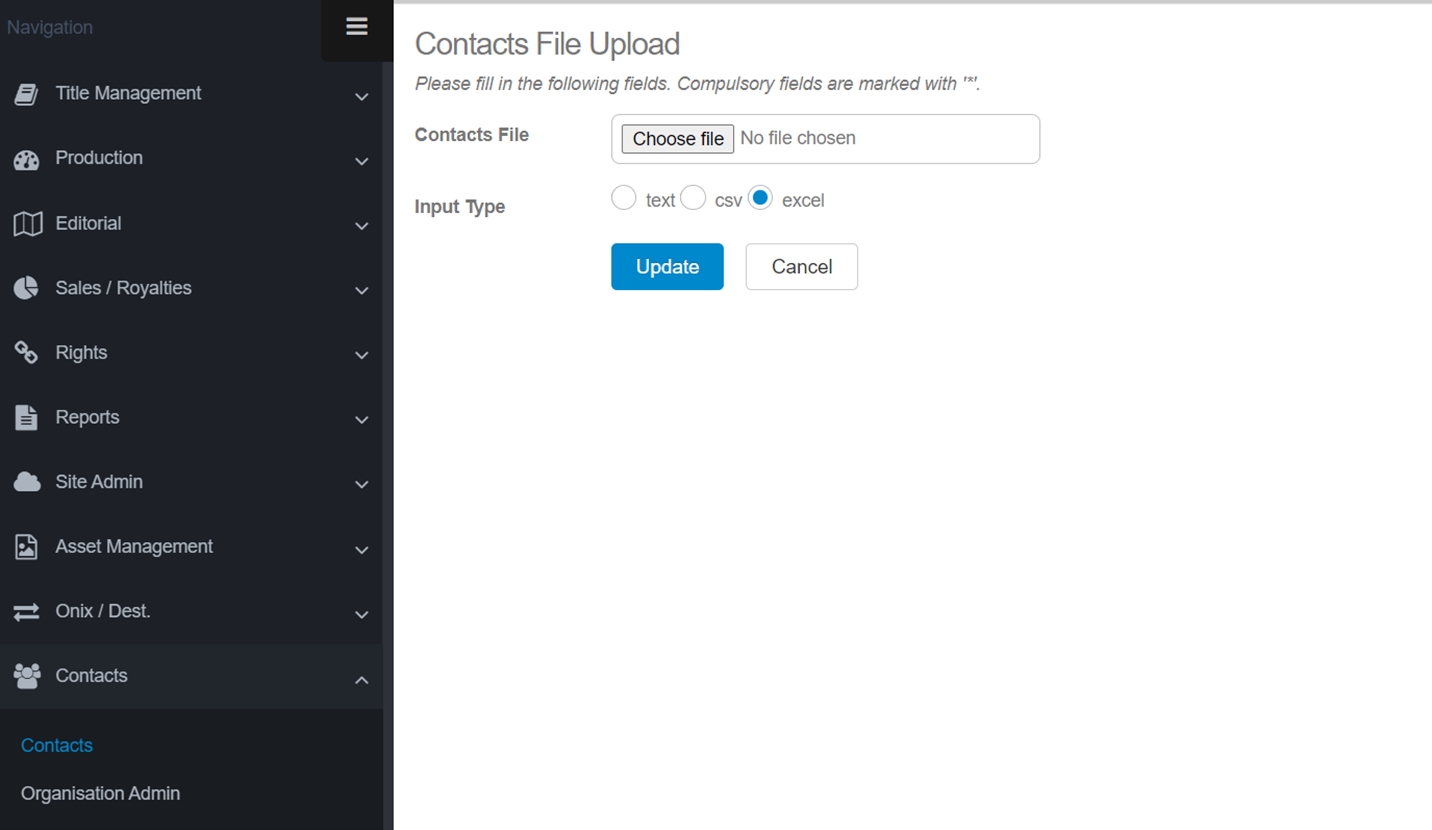Expand Rights section chevron
1432x830 pixels.
click(362, 356)
